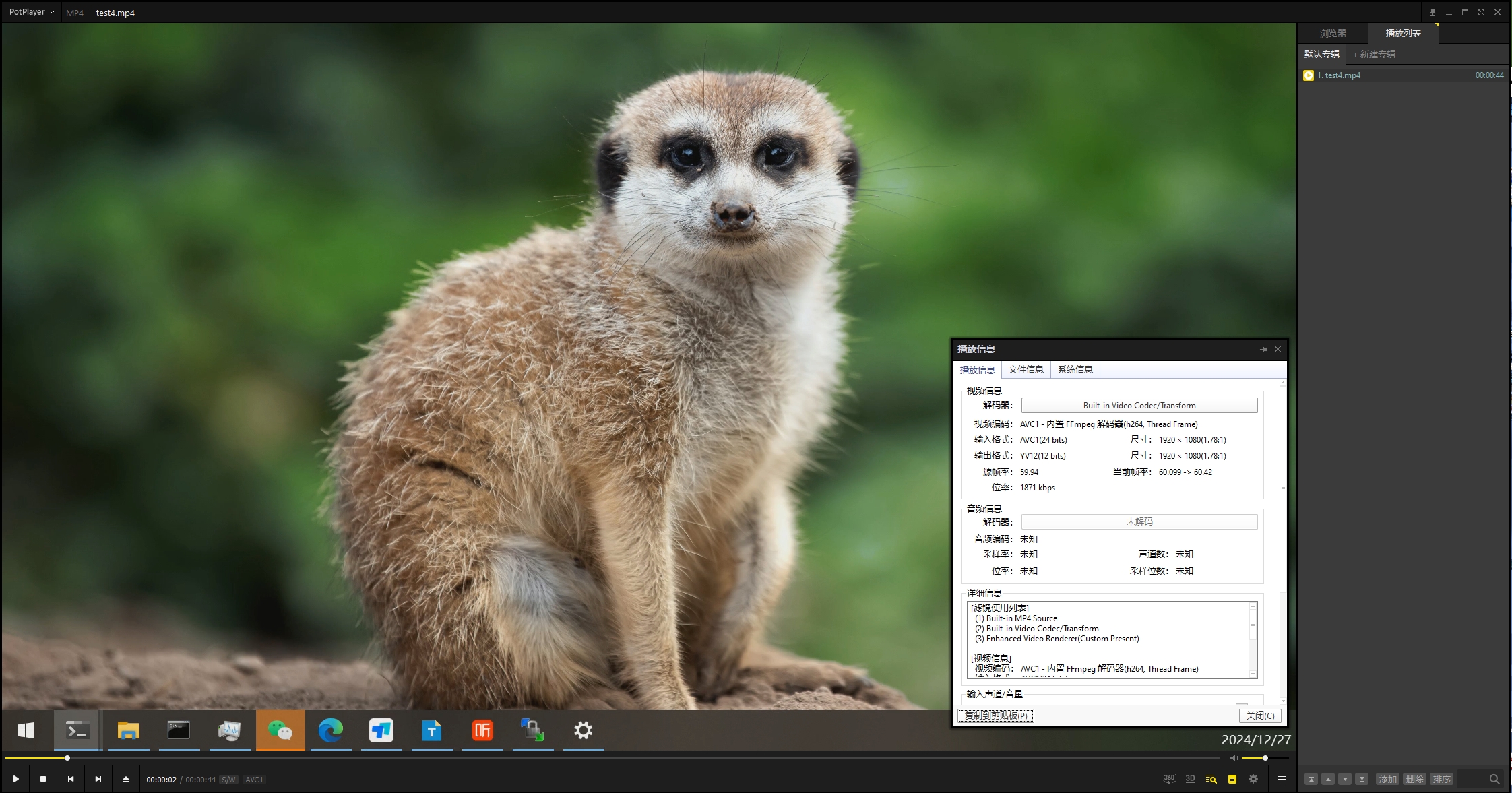Open the blue T square taskbar icon
The width and height of the screenshot is (1512, 793).
tap(381, 730)
